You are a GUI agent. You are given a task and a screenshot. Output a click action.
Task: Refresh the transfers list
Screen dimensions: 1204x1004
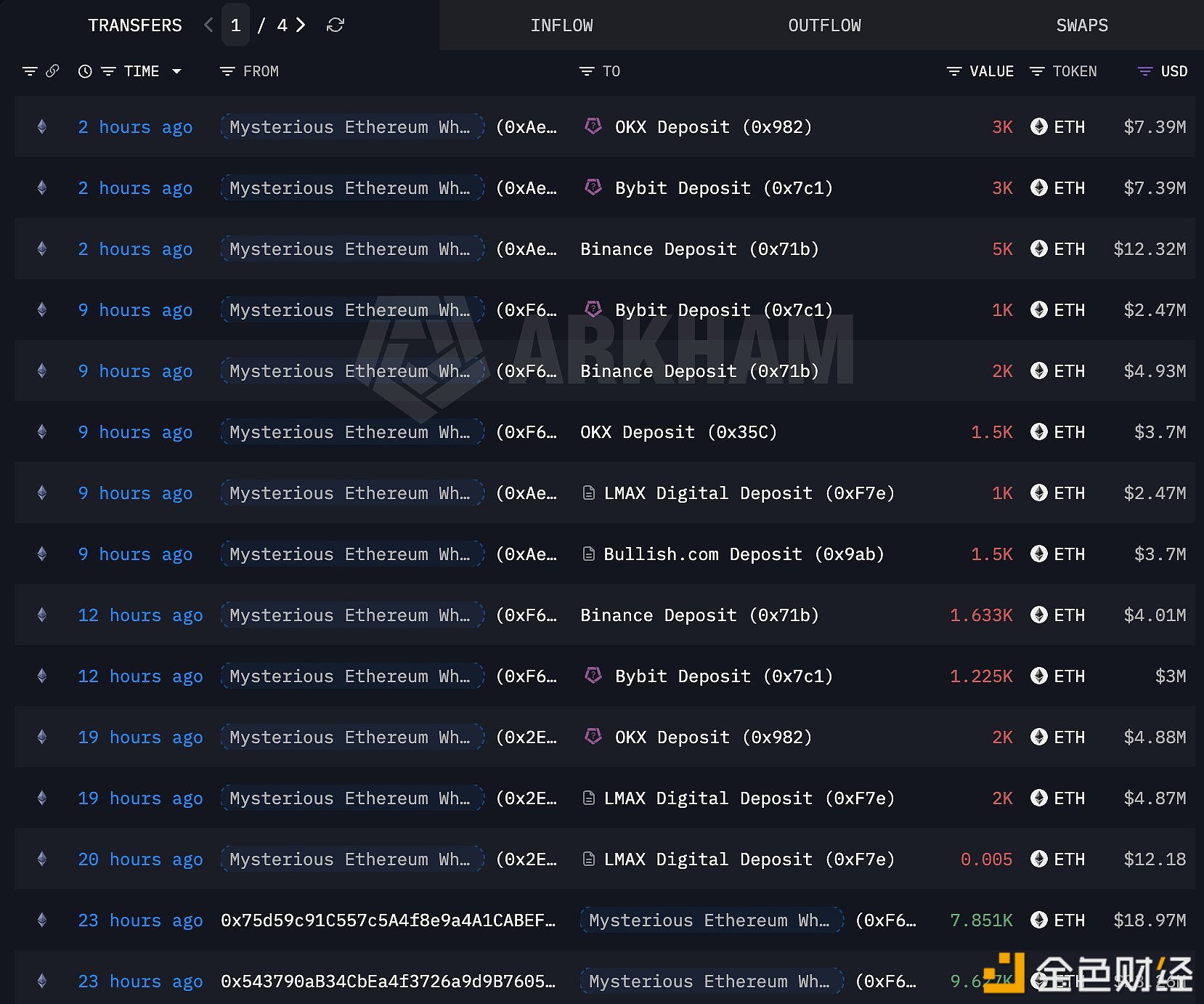click(x=335, y=25)
